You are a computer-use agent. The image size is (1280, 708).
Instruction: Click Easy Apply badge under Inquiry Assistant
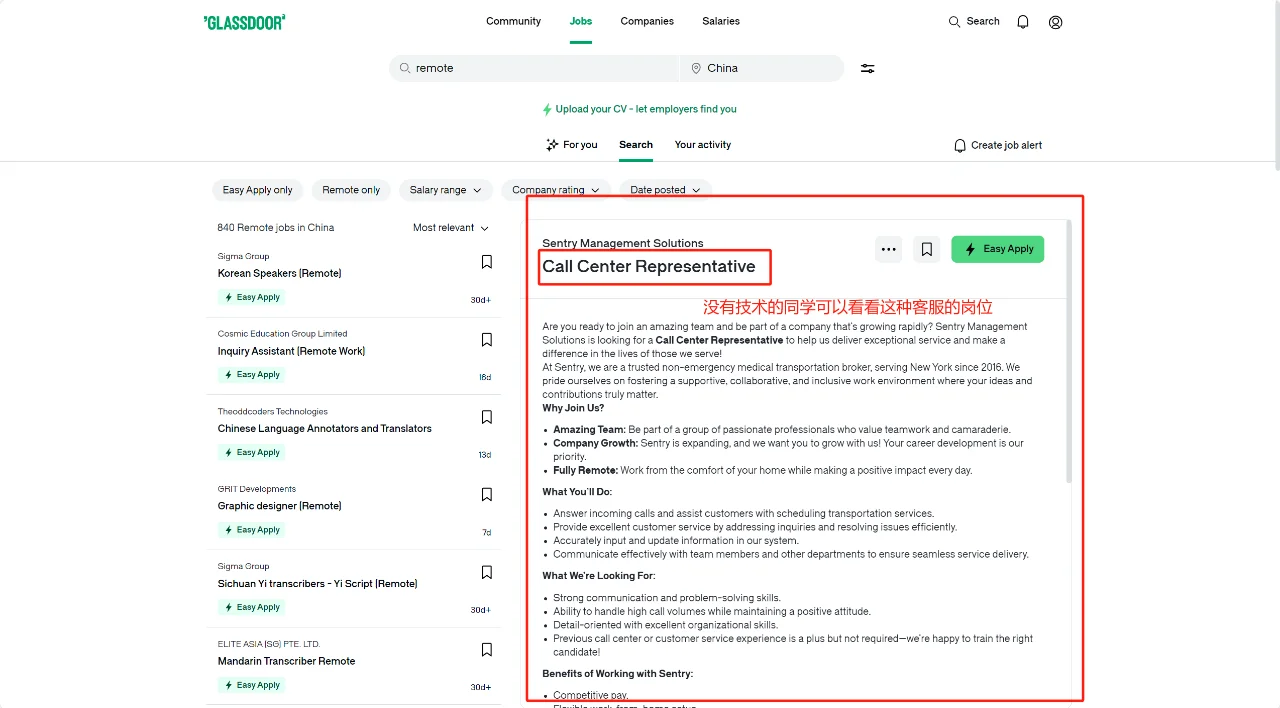251,375
